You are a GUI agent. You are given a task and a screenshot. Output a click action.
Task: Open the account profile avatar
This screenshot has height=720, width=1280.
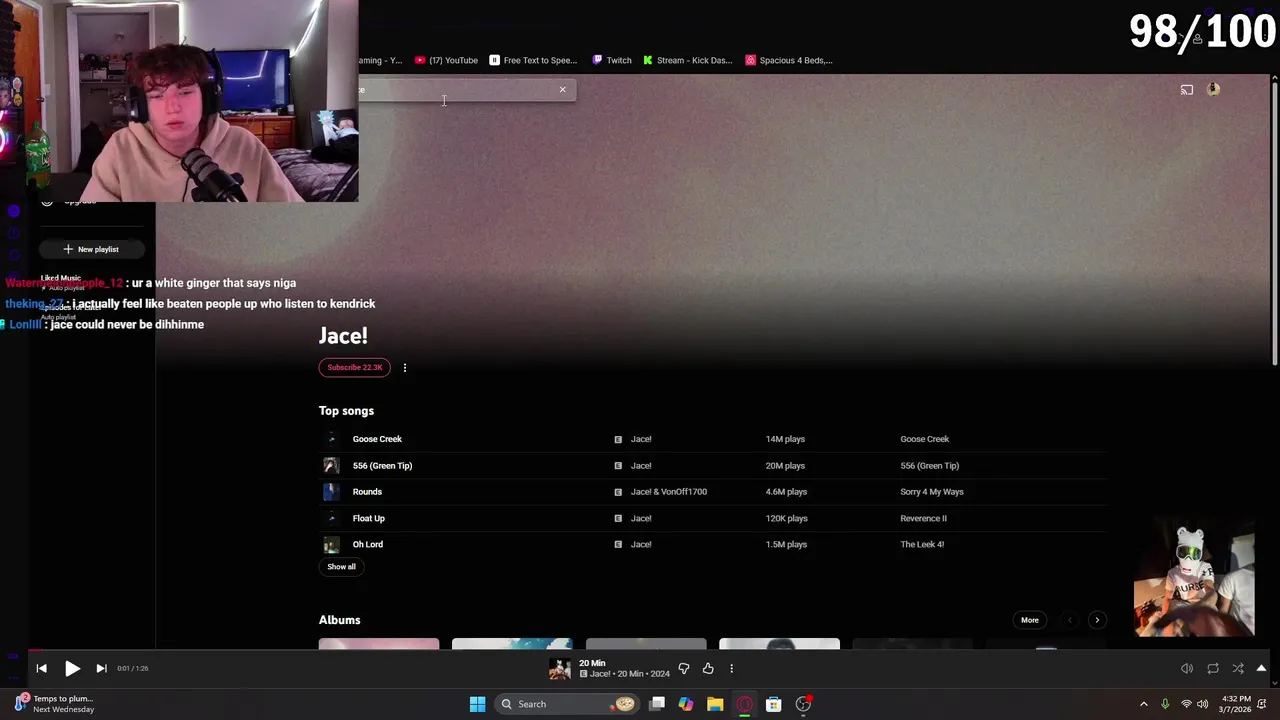pyautogui.click(x=1213, y=90)
